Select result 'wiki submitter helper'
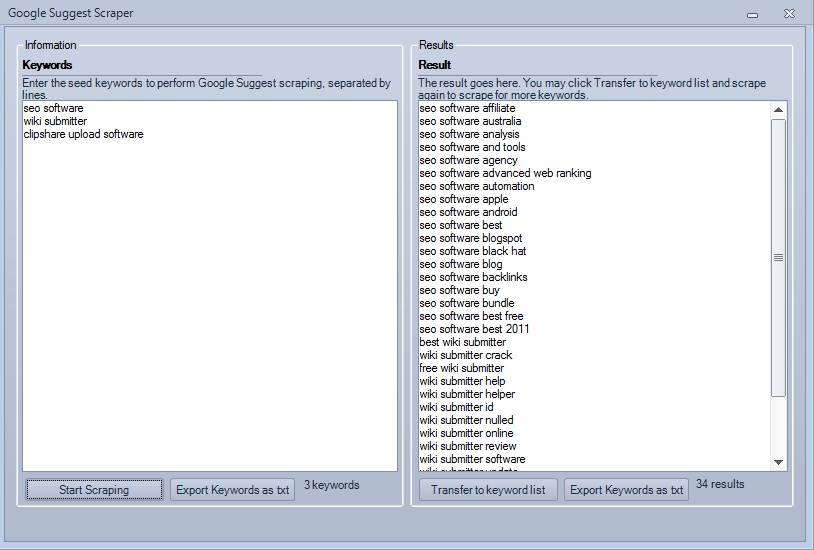814x550 pixels. click(467, 394)
